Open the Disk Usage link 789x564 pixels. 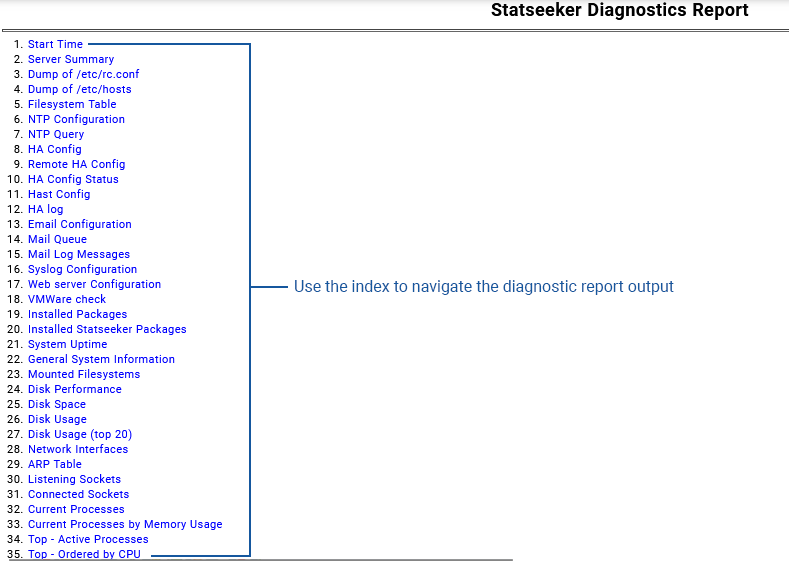[x=57, y=419]
